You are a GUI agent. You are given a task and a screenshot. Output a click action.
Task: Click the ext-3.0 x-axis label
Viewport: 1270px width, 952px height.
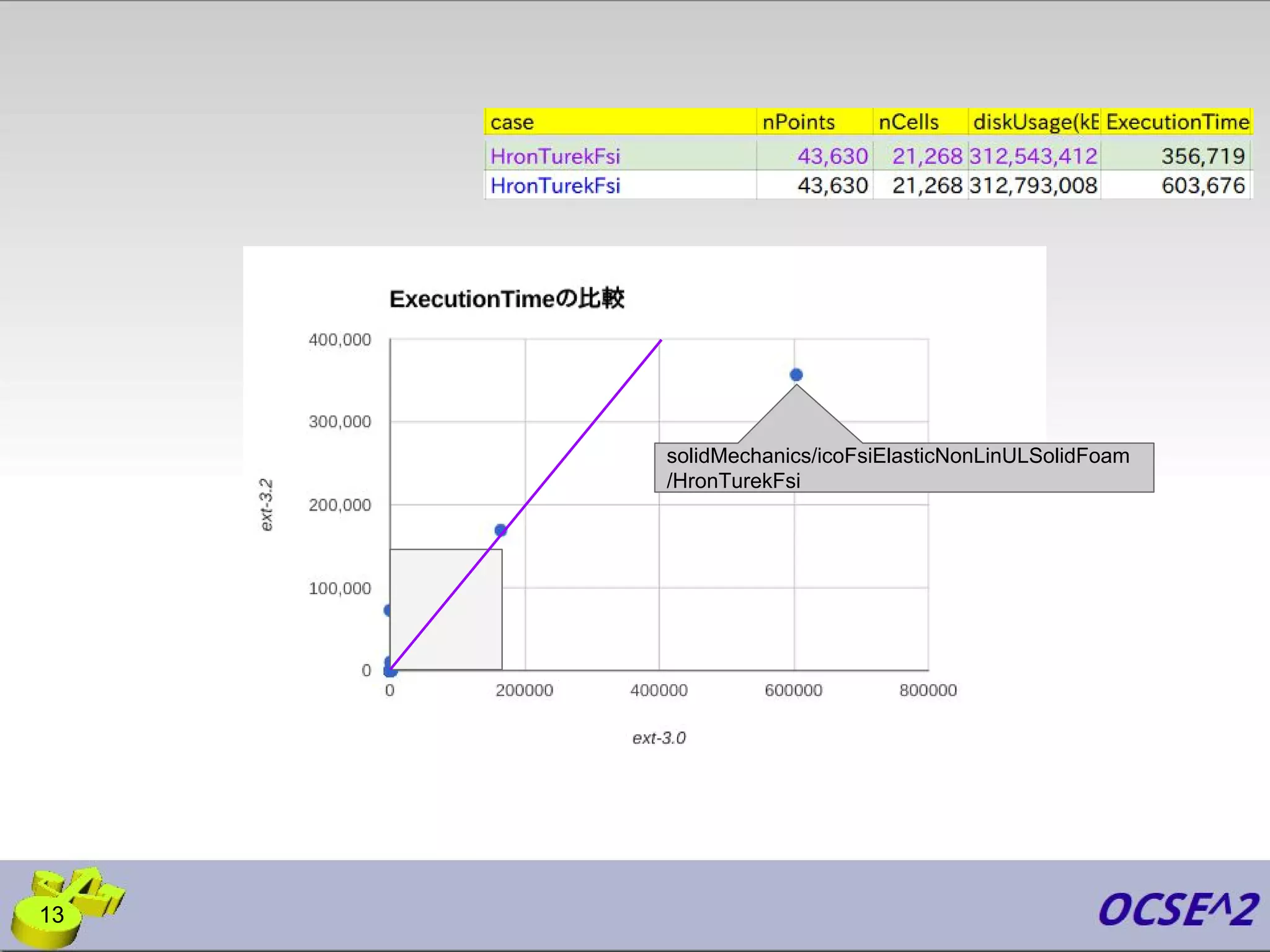(659, 738)
